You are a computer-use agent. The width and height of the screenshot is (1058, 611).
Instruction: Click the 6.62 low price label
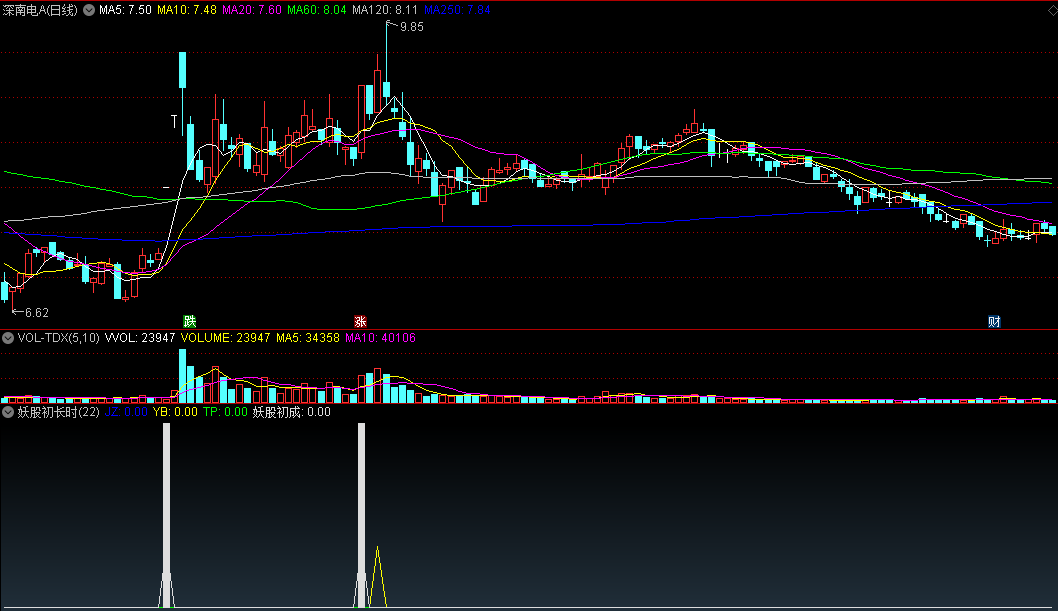(x=36, y=313)
